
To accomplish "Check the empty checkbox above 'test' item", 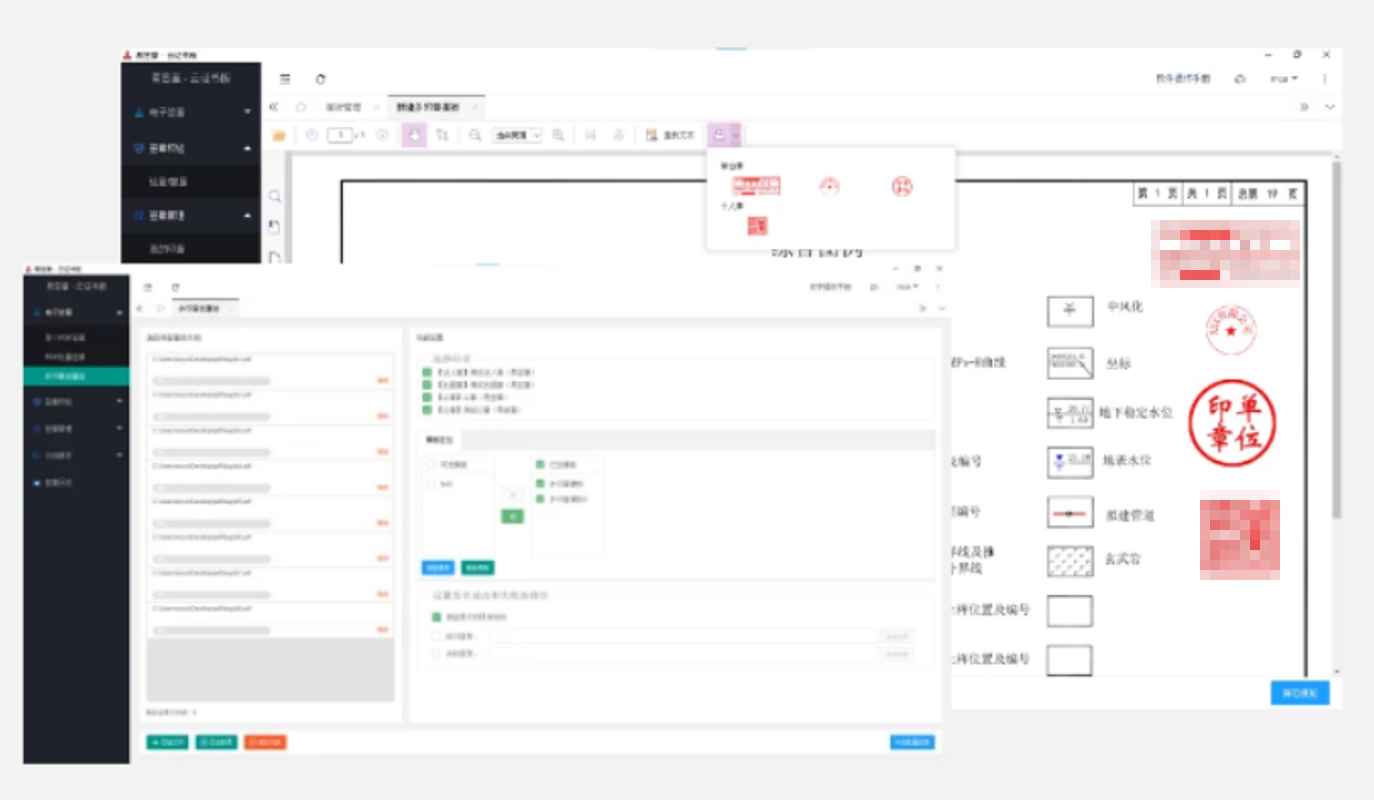I will pos(432,465).
